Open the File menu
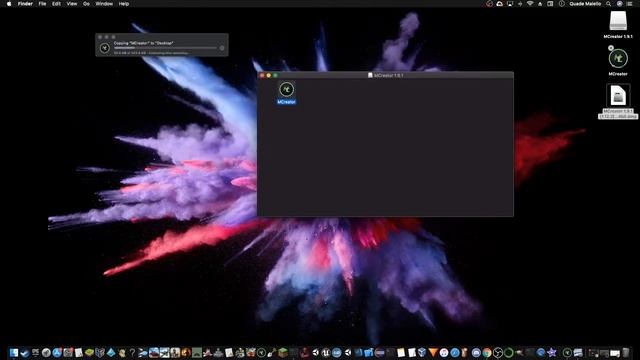The height and width of the screenshot is (360, 640). pos(42,4)
